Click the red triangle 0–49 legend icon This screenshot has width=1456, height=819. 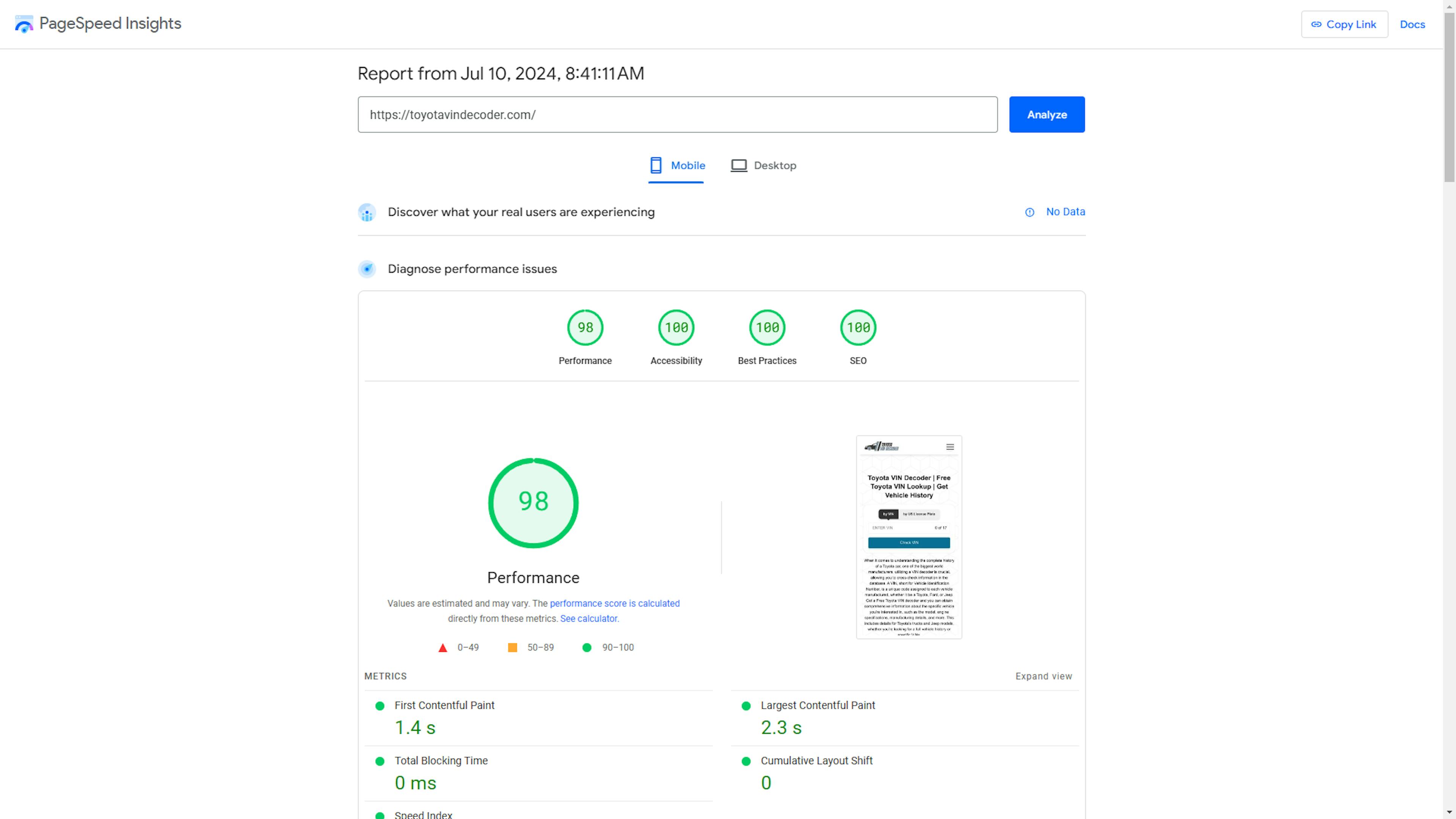(x=442, y=648)
